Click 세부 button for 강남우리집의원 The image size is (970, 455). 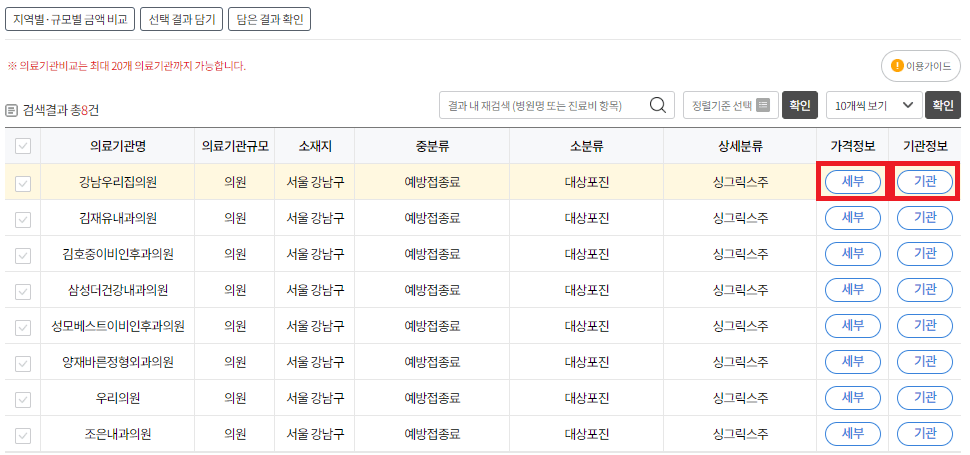(x=852, y=182)
